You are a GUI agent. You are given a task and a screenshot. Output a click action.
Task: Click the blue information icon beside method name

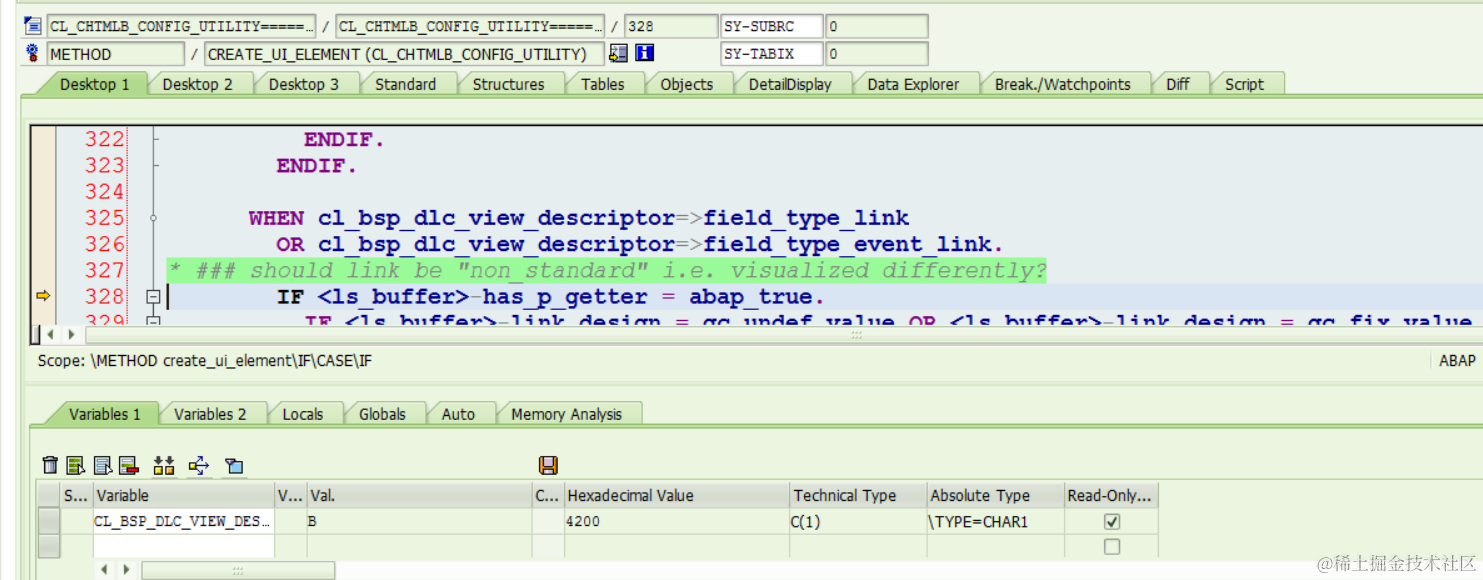[645, 53]
